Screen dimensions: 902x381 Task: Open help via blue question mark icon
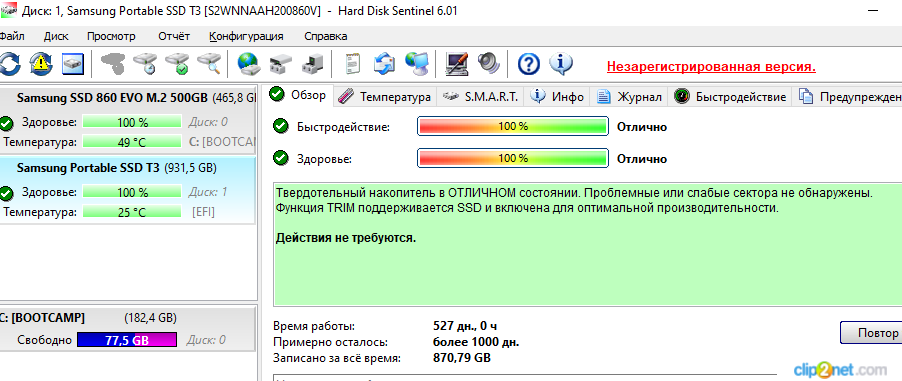(x=528, y=64)
